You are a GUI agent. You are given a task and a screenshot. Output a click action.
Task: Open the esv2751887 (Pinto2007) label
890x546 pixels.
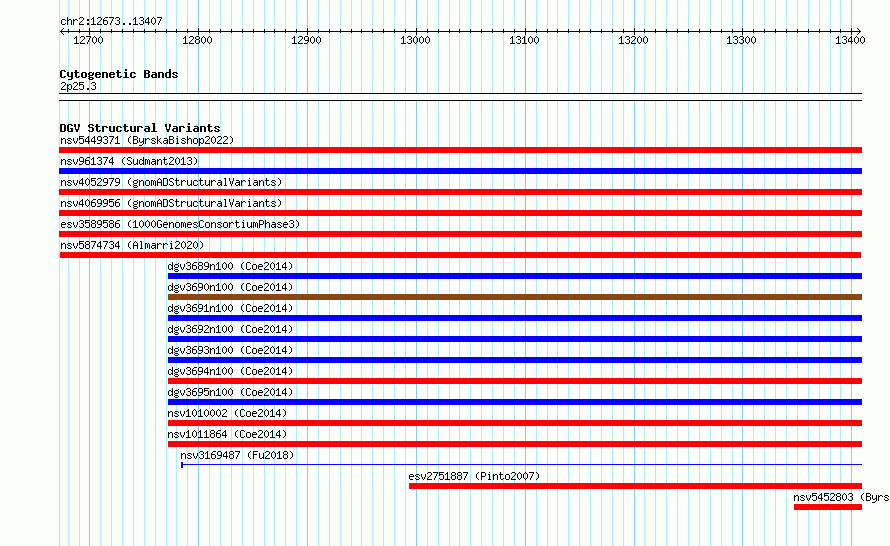[x=474, y=476]
